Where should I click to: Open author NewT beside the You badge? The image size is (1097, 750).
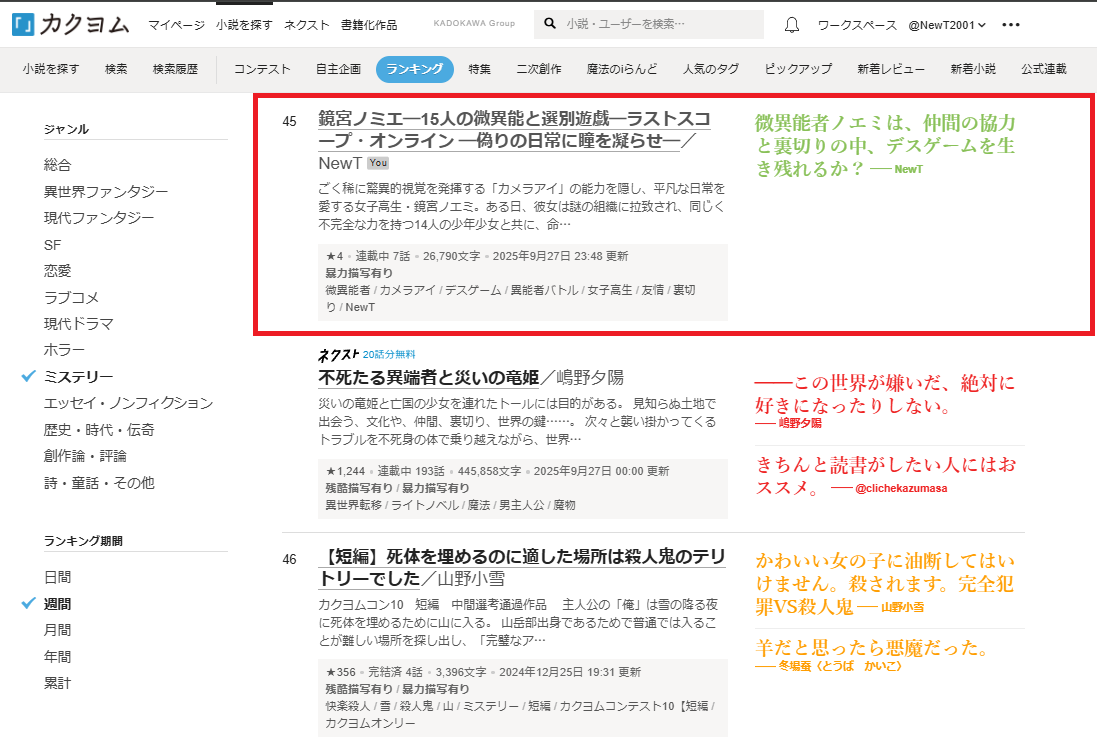340,163
